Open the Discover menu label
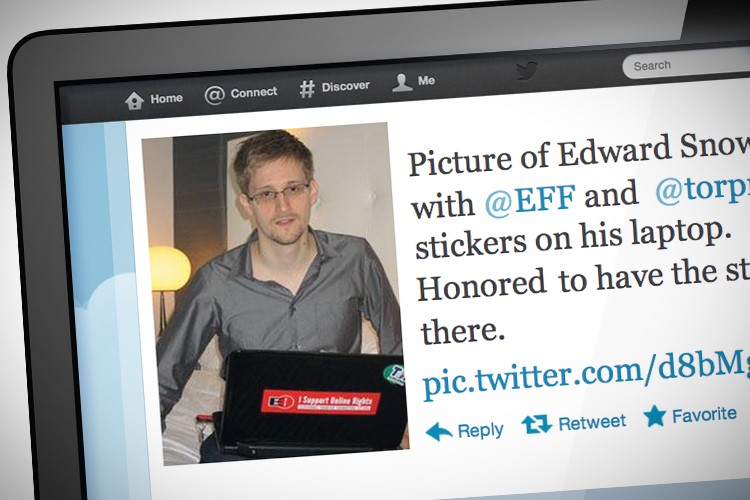 345,86
